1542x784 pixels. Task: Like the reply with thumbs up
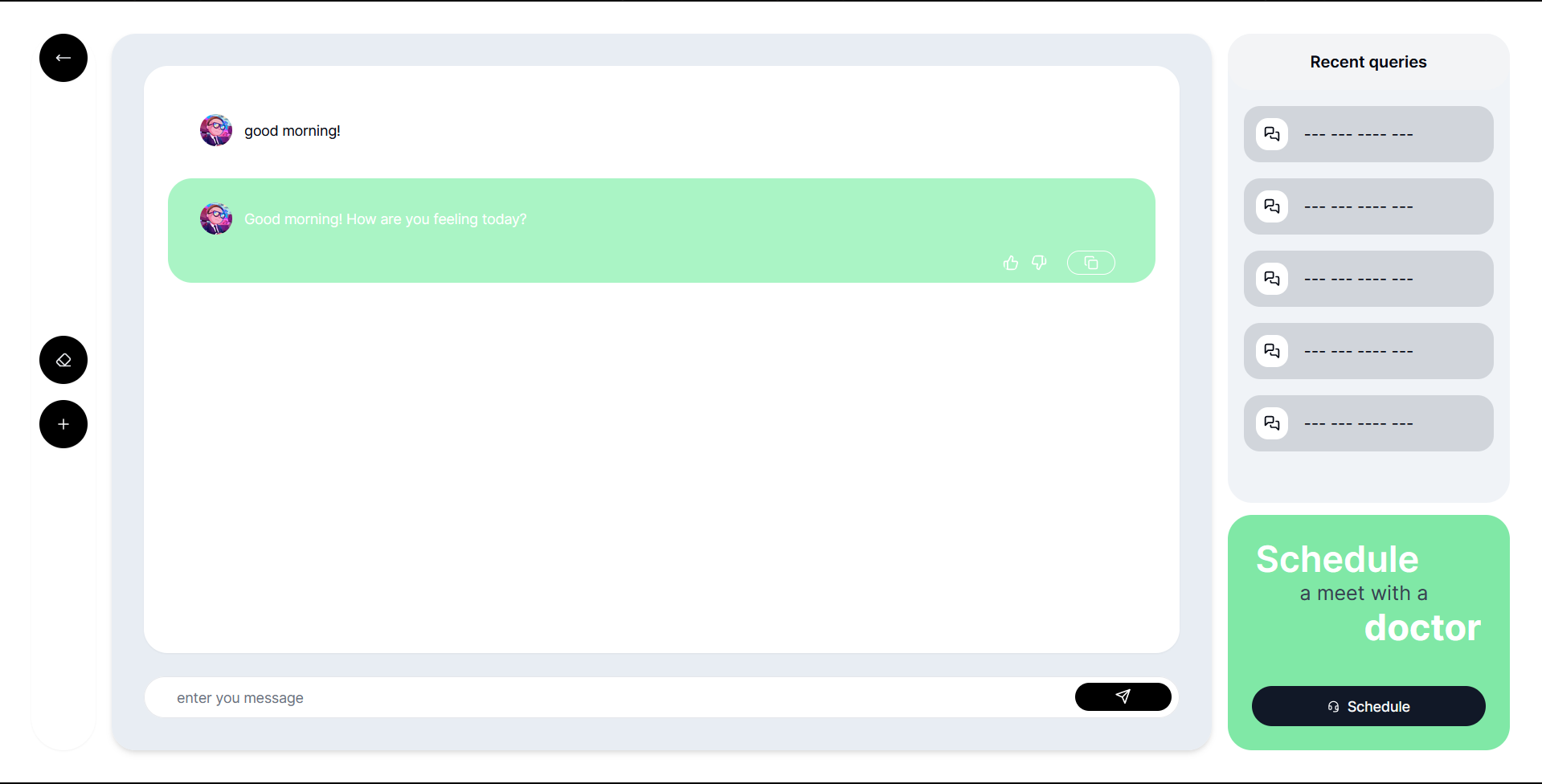click(x=1011, y=263)
